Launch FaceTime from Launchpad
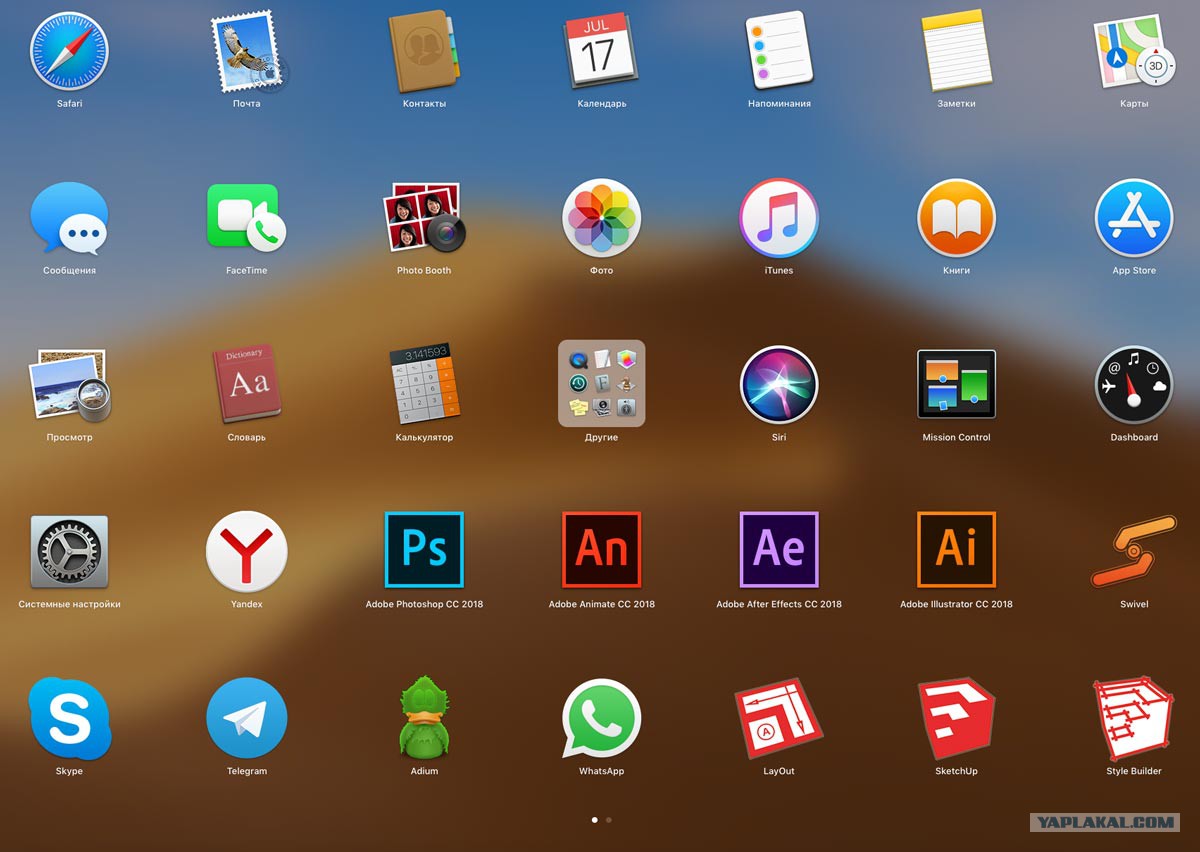This screenshot has width=1200, height=852. click(247, 218)
